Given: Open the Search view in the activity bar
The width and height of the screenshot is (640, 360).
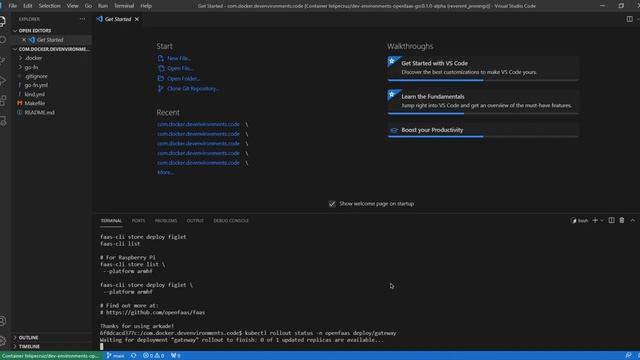Looking at the screenshot, I should pyautogui.click(x=2, y=40).
